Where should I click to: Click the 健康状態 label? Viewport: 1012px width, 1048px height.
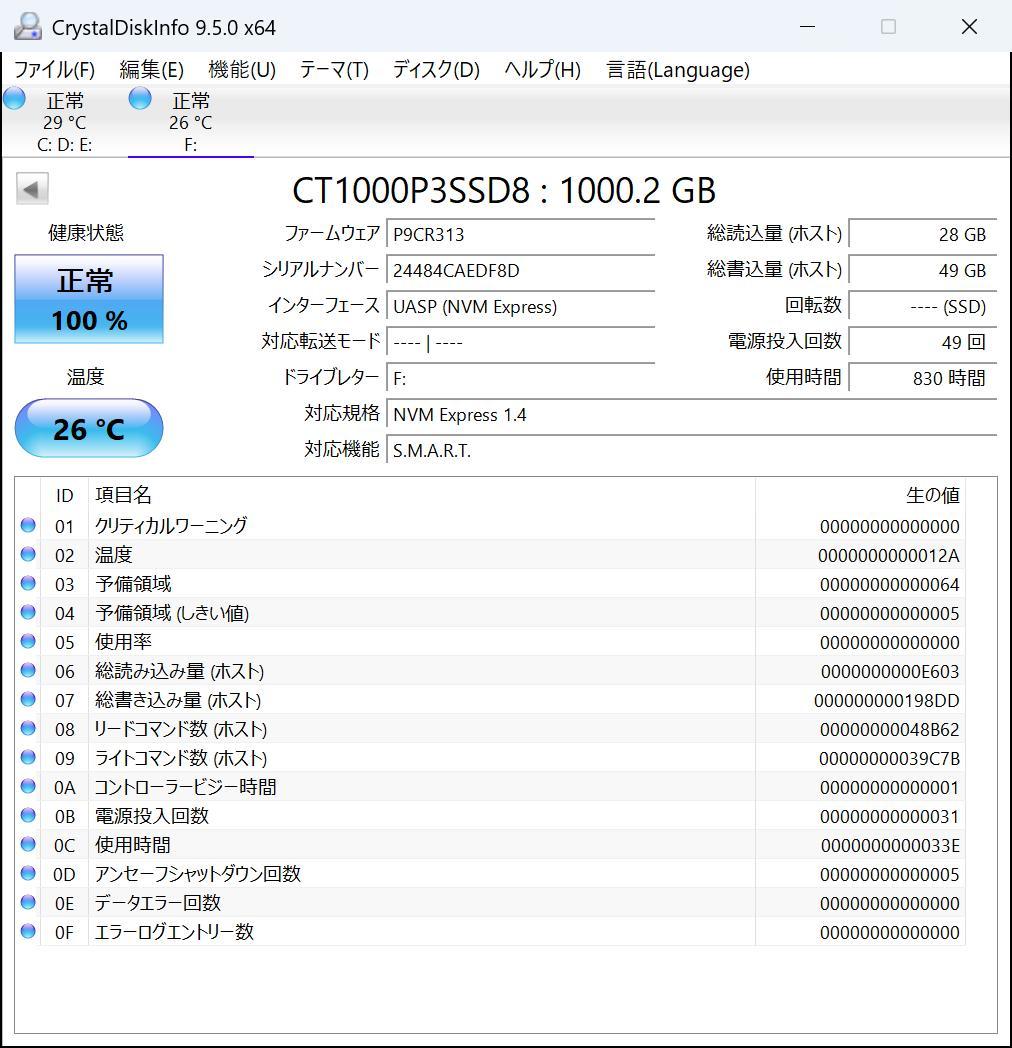coord(86,233)
